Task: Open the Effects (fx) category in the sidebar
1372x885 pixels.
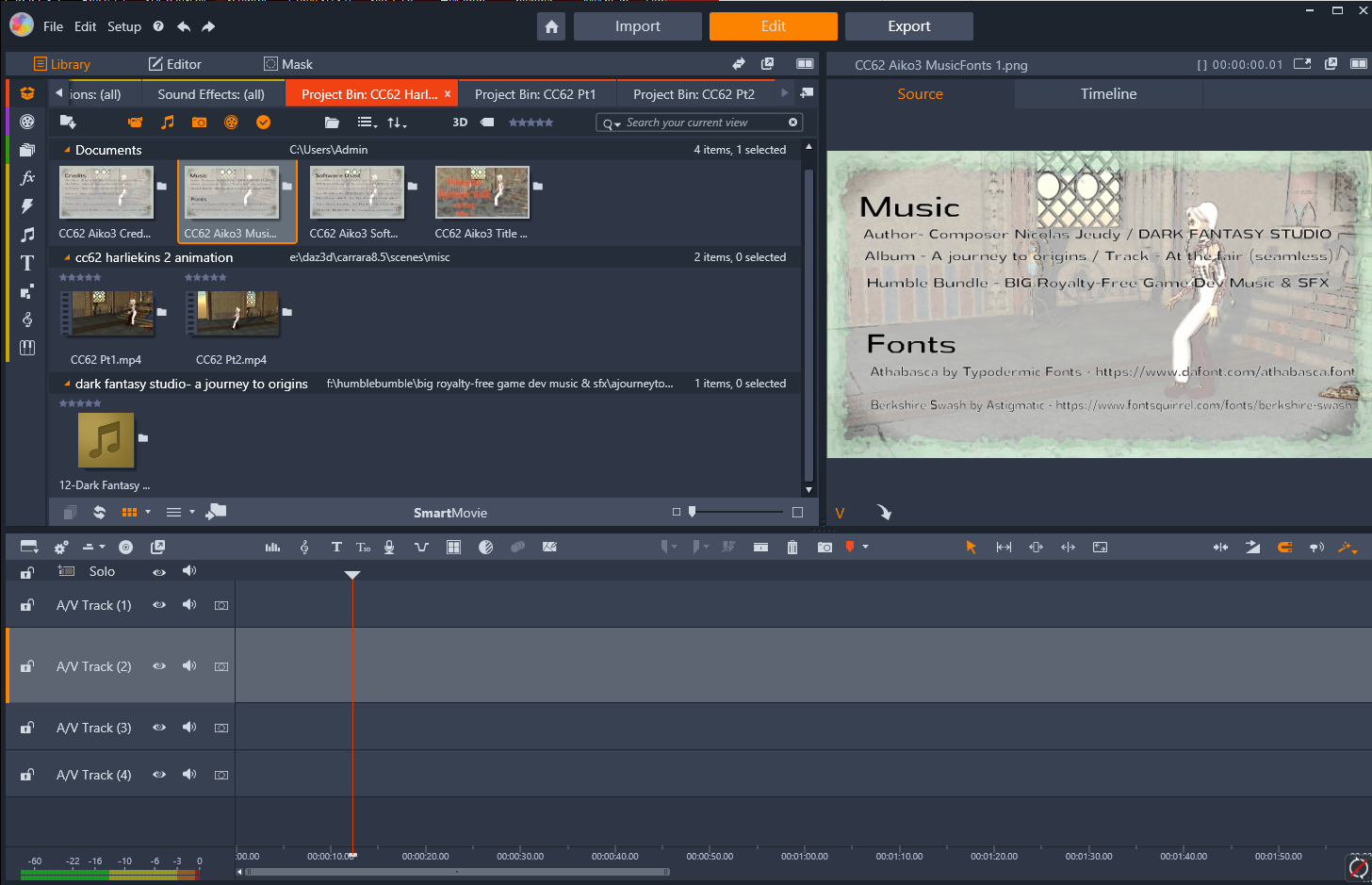Action: [27, 177]
